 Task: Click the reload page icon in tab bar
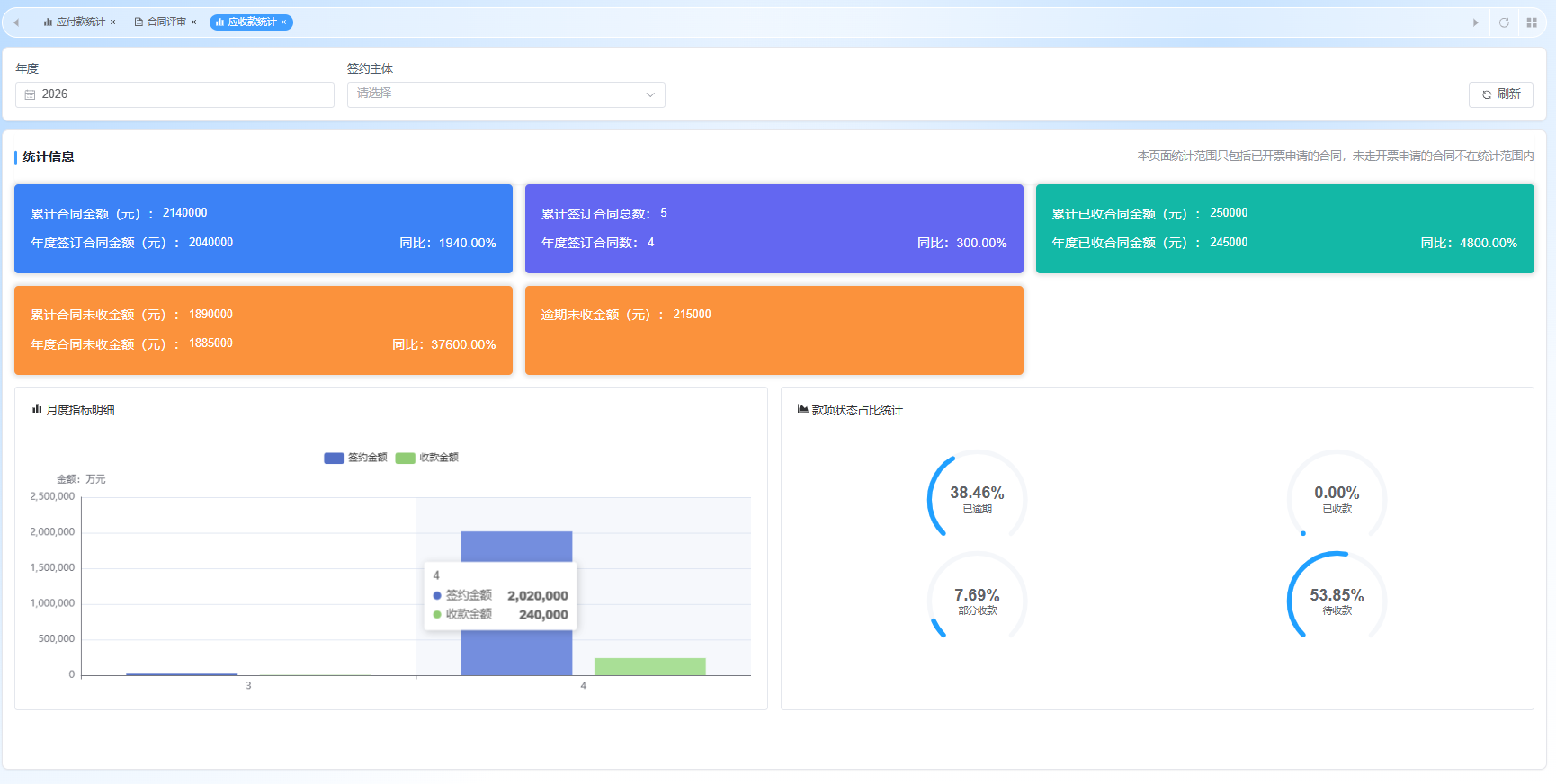[x=1504, y=22]
